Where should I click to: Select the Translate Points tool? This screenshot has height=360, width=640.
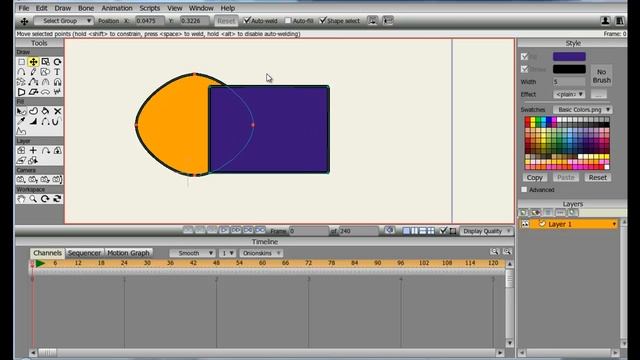pos(33,62)
